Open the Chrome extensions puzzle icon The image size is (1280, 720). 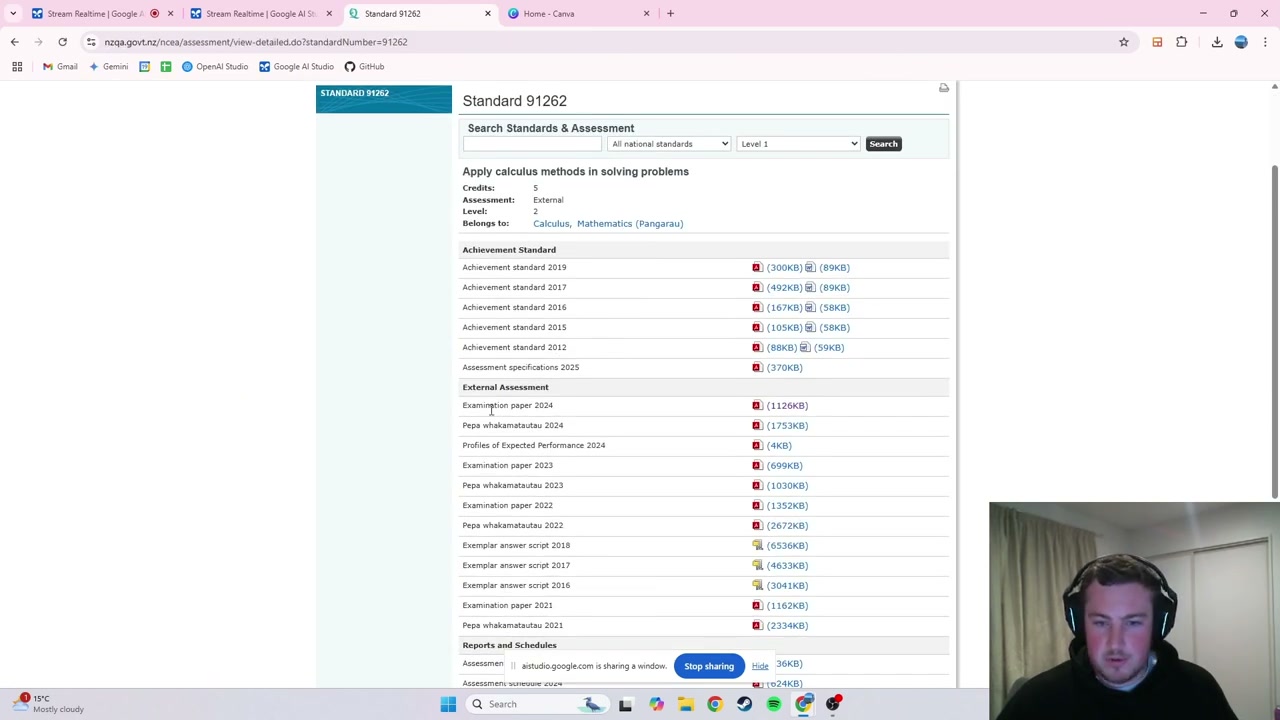[x=1182, y=42]
